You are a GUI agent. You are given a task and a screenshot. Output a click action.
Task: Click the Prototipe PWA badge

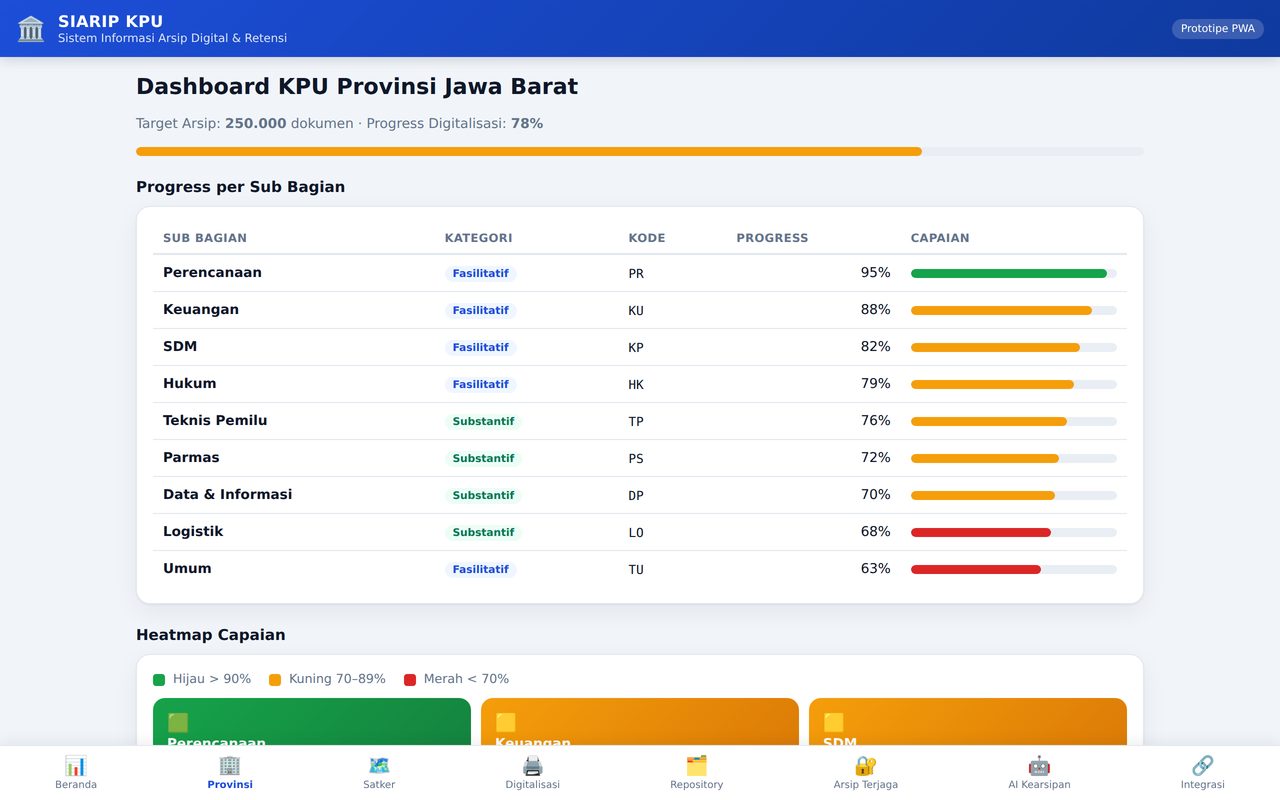[1218, 29]
